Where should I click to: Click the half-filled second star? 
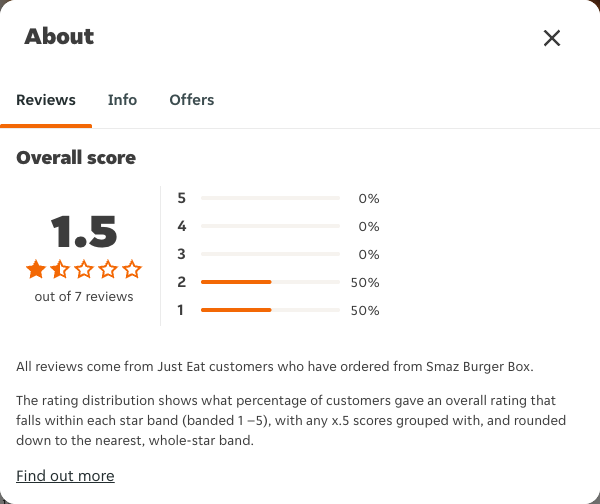(60, 269)
